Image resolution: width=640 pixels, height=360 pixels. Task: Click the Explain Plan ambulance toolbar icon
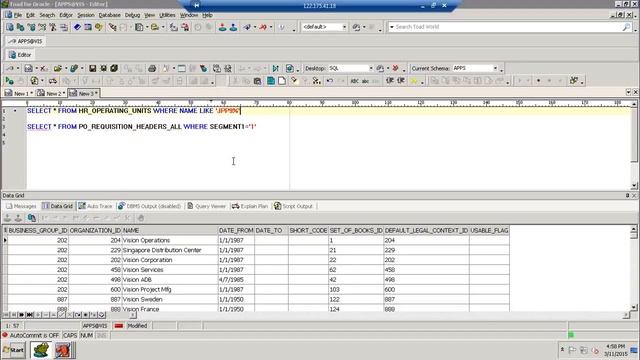(53, 81)
